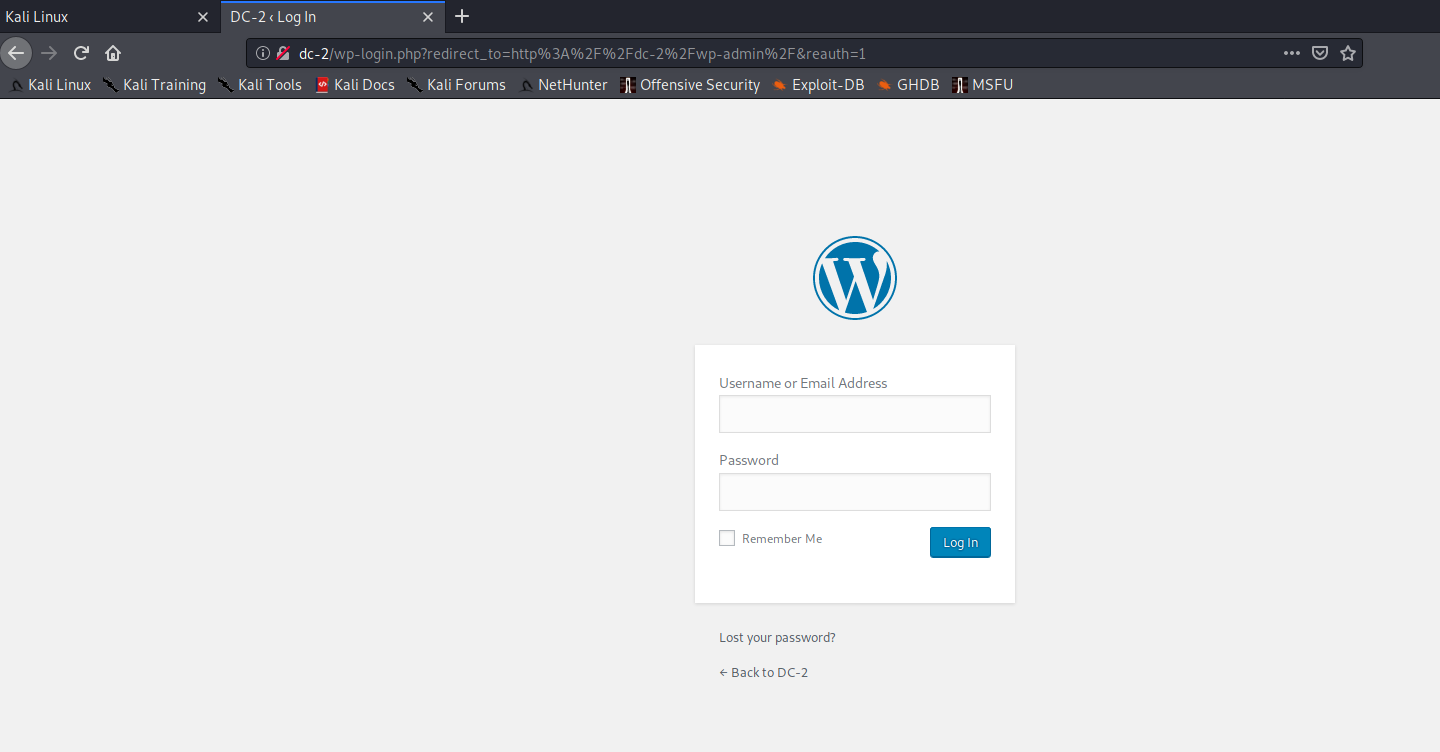Click the insecure connection padlock icon
This screenshot has height=752, width=1440.
point(283,53)
